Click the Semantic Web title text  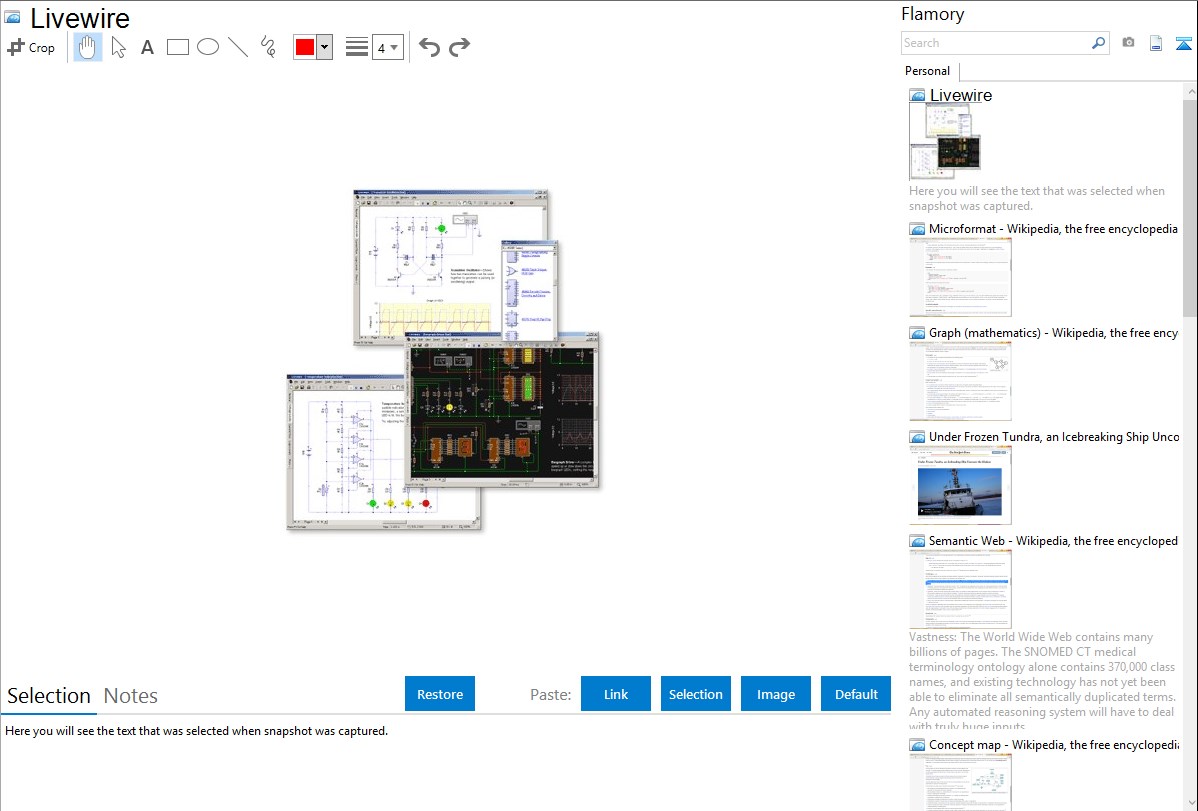click(x=1053, y=540)
